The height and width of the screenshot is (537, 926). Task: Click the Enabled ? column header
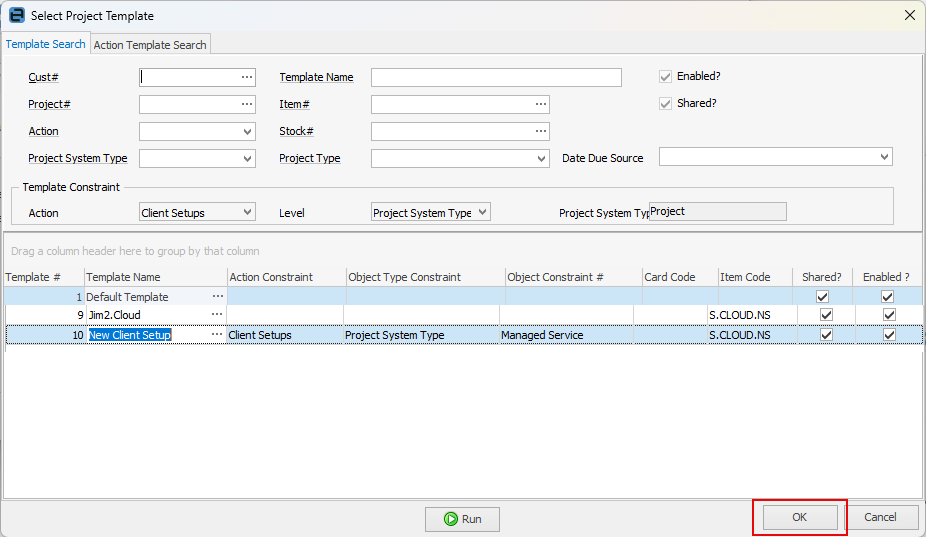[x=886, y=277]
